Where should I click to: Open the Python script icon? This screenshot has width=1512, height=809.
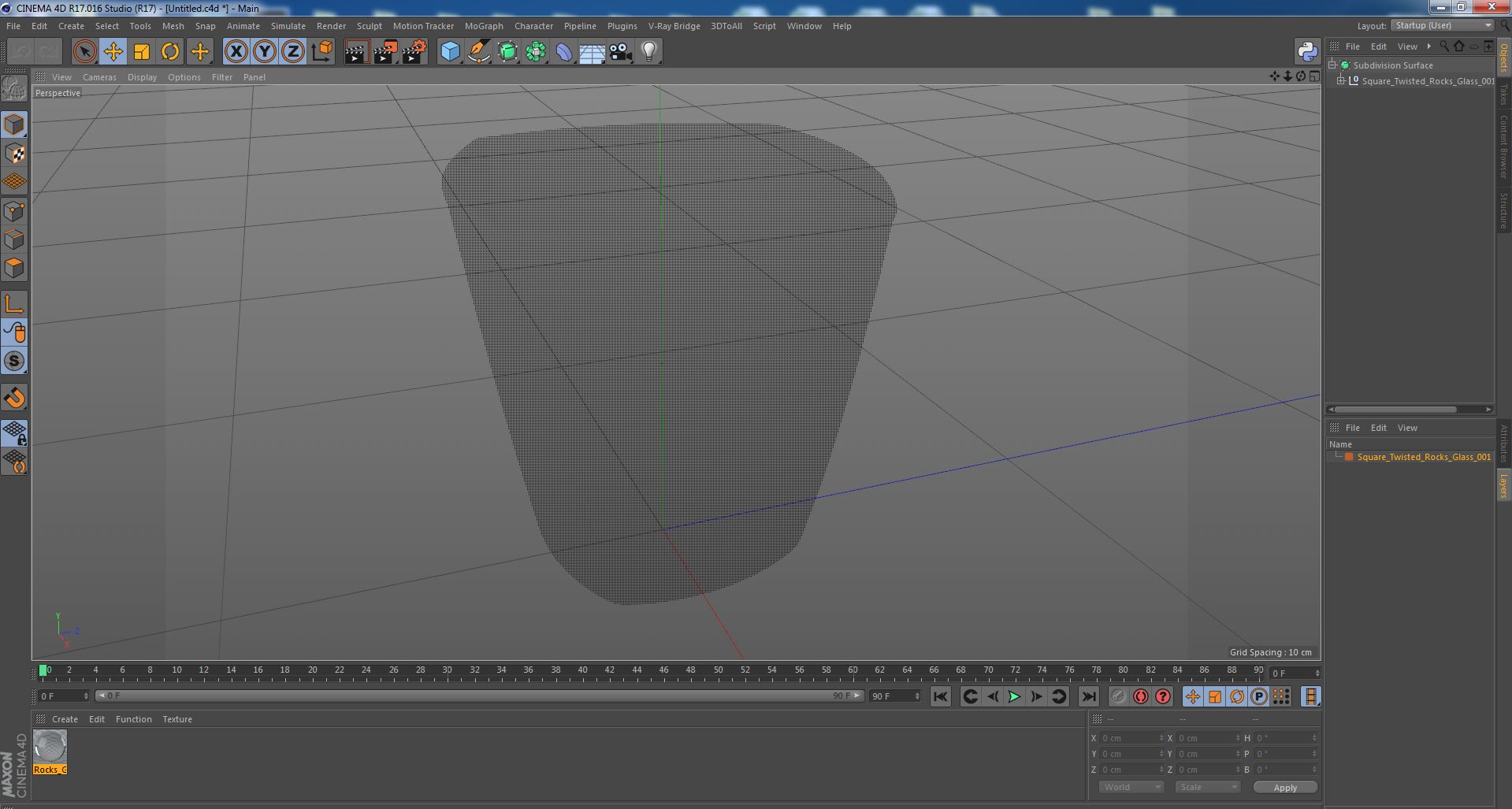(1307, 52)
